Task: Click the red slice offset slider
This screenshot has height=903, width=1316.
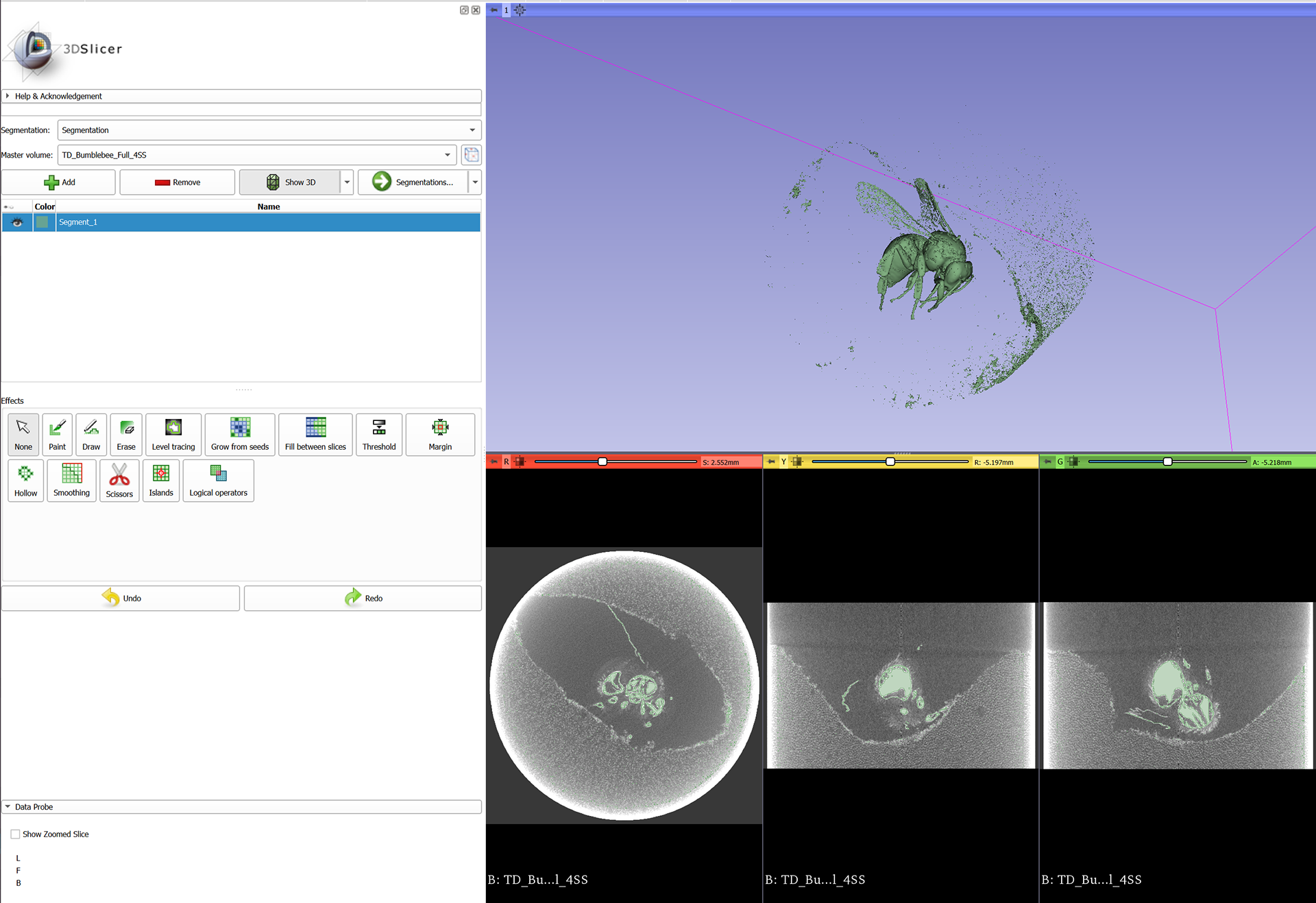Action: [x=602, y=462]
